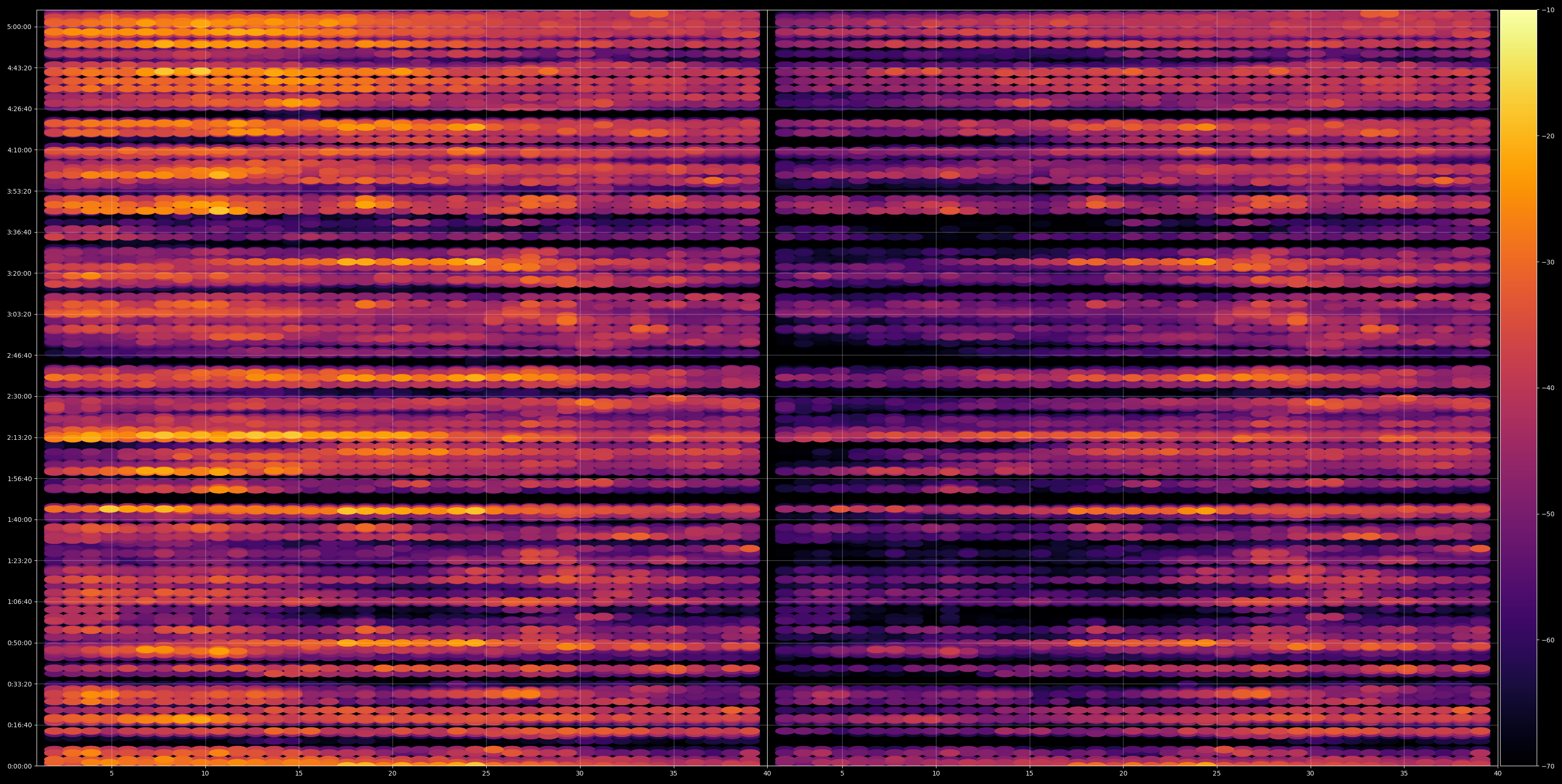This screenshot has height=784, width=1562.
Task: Click the 0:33:20 y-axis tick label
Action: click(19, 684)
